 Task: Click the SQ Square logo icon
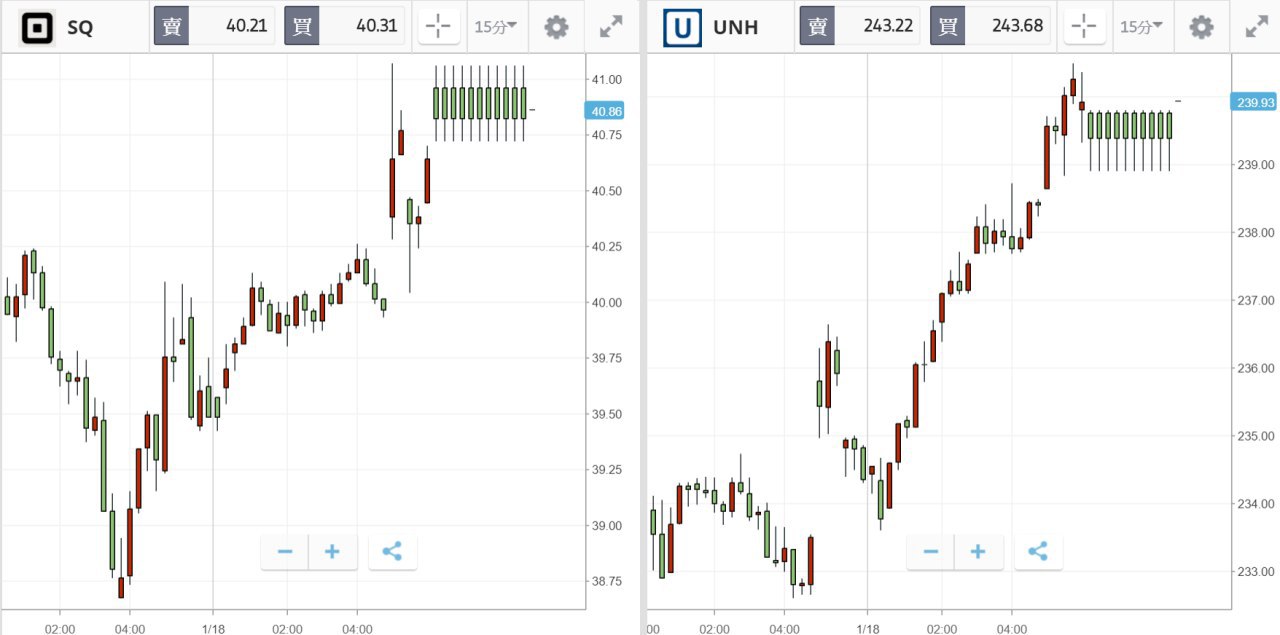pyautogui.click(x=38, y=27)
